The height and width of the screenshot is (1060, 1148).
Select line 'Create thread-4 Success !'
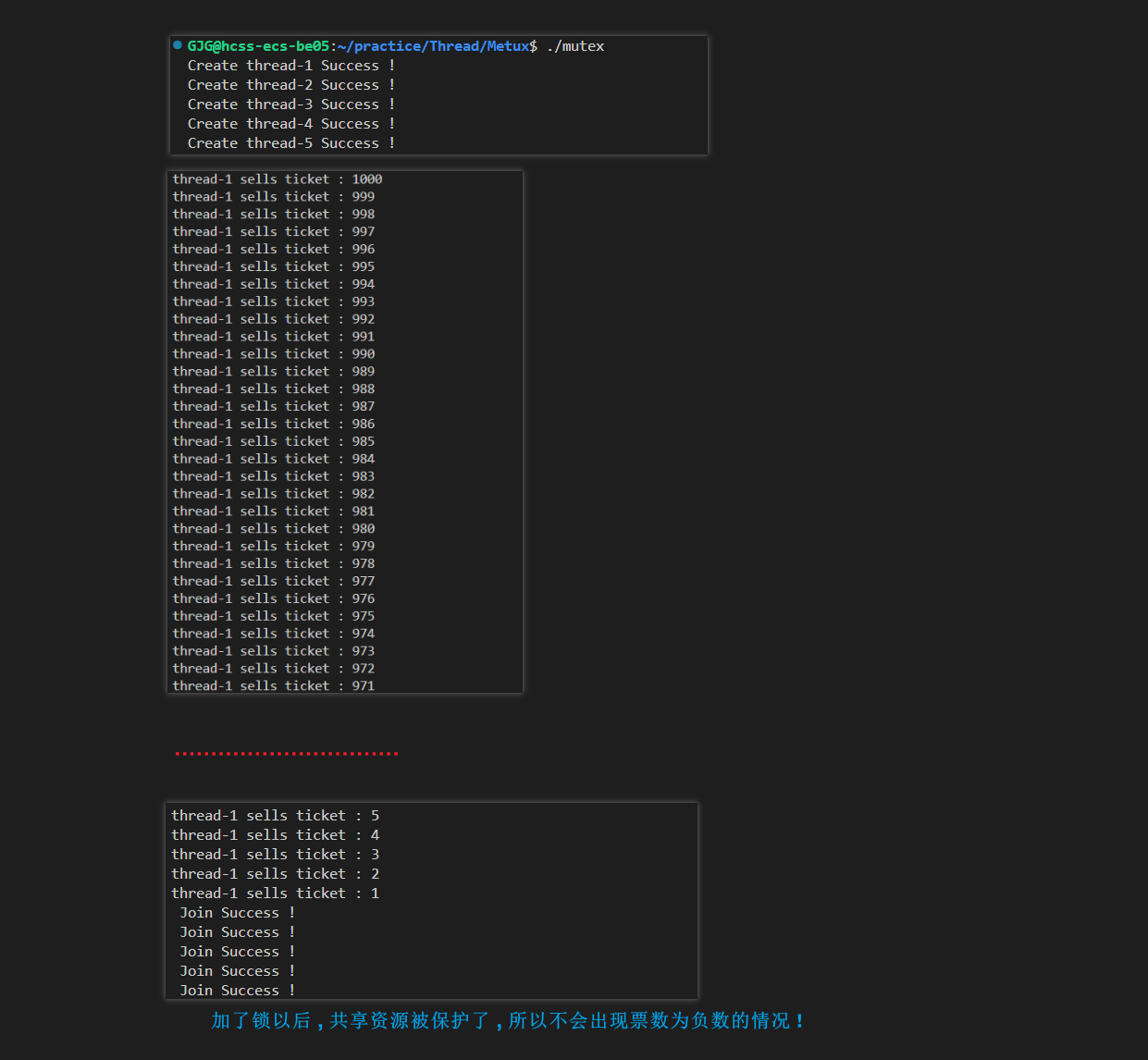click(291, 124)
